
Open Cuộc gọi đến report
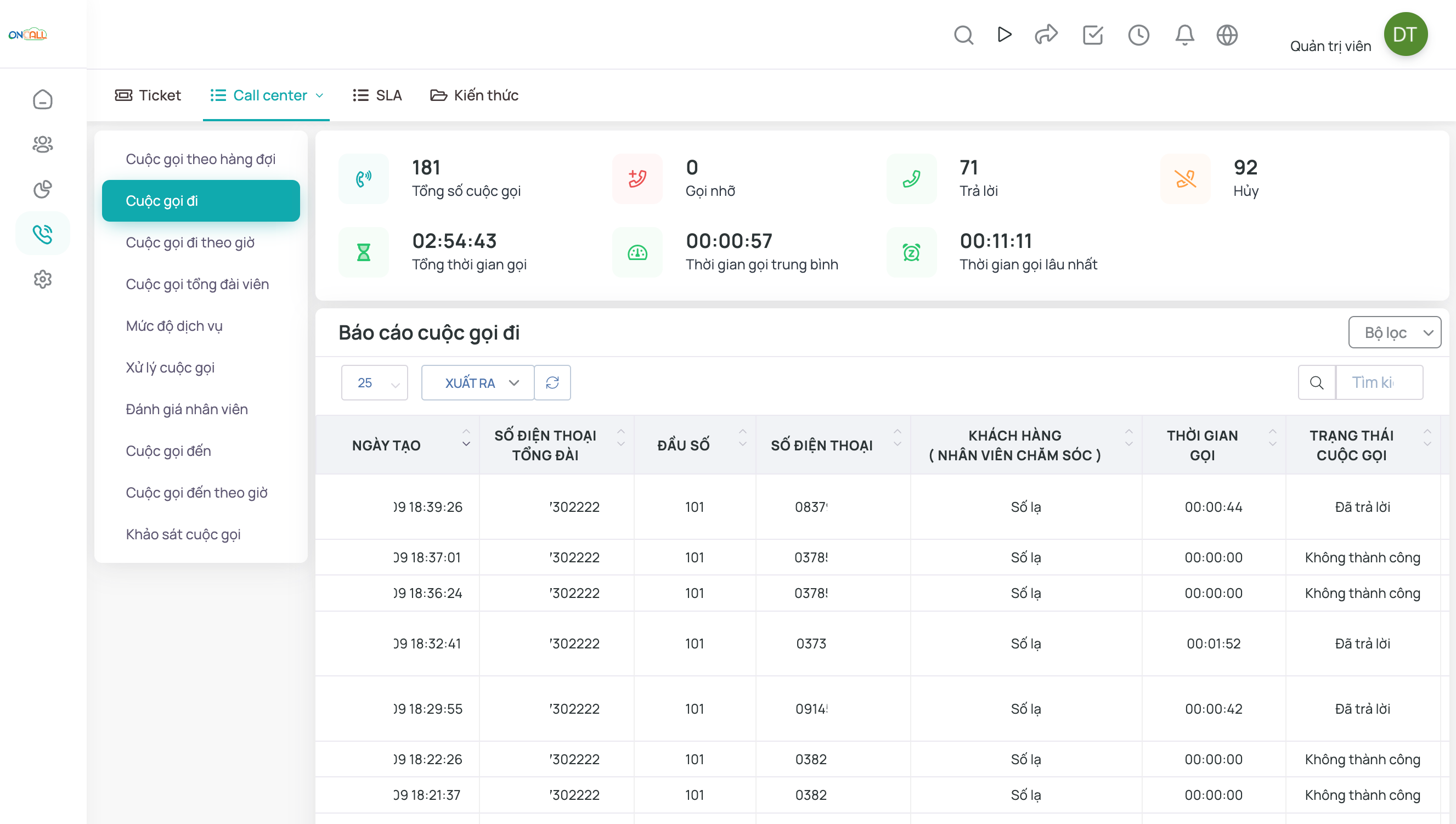pos(200,451)
